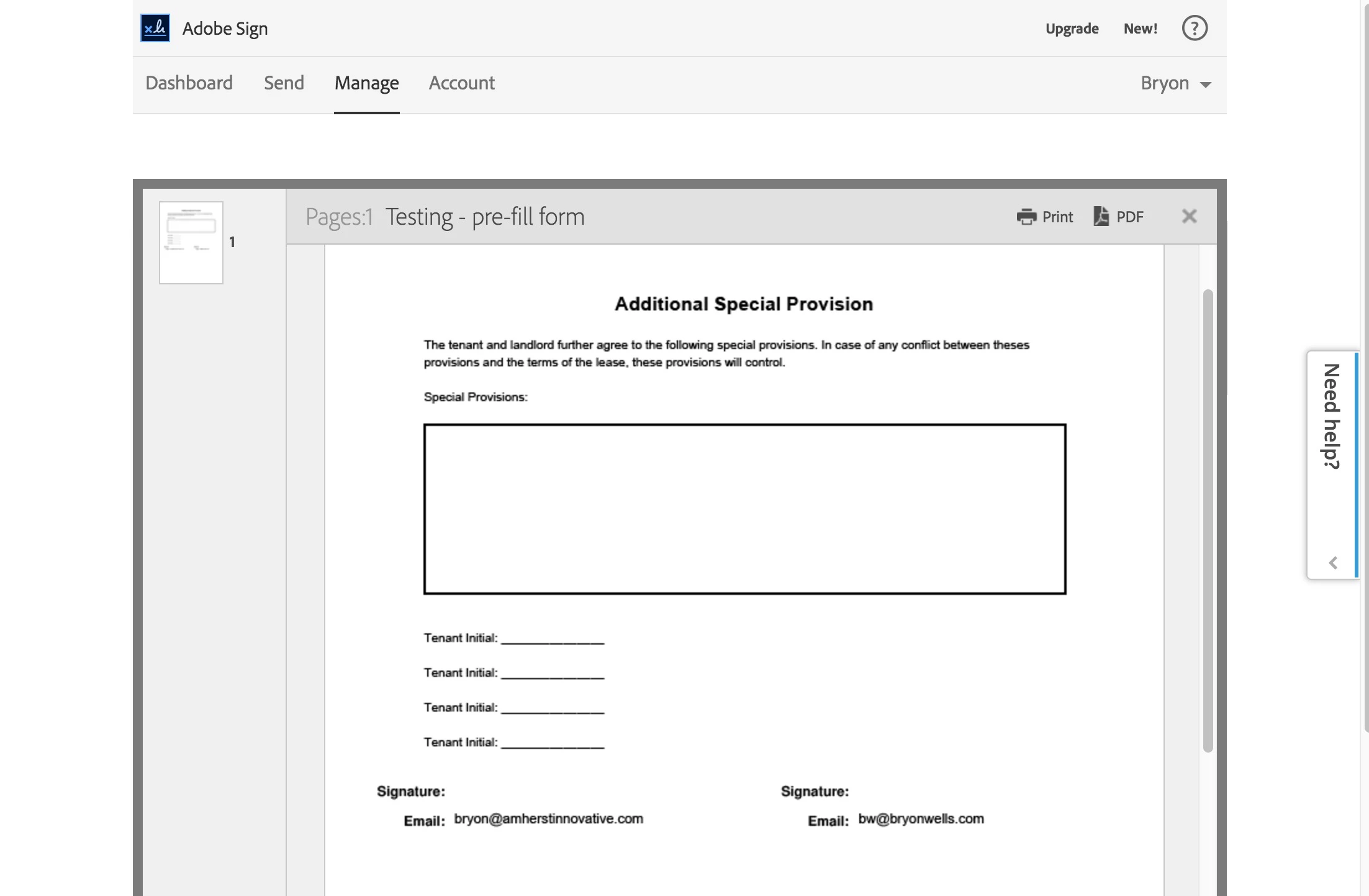This screenshot has height=896, width=1369.
Task: Switch to the Send tab
Action: pyautogui.click(x=284, y=83)
